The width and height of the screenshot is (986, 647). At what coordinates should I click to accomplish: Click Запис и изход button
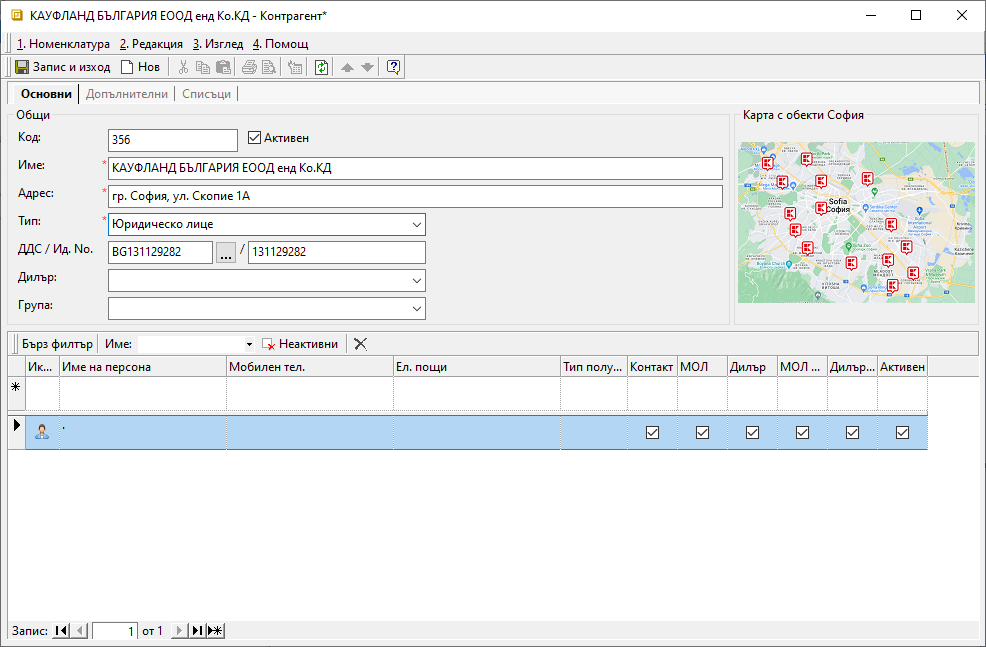point(62,68)
